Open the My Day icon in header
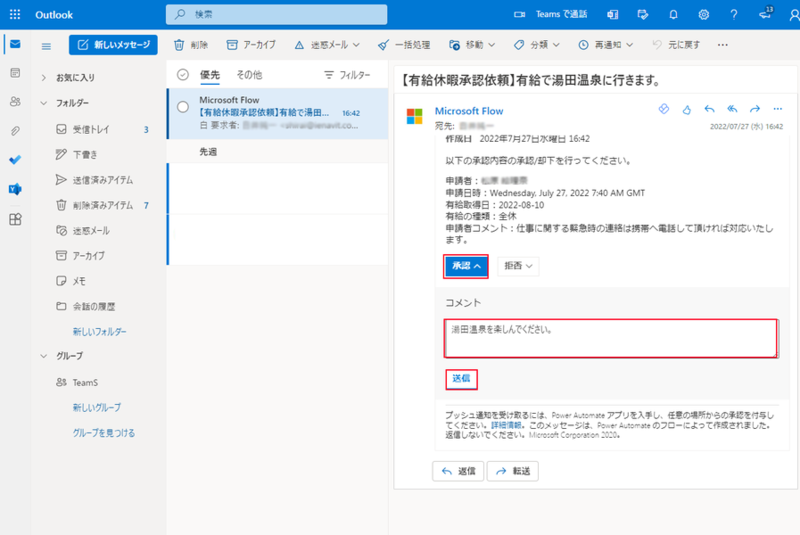Viewport: 800px width, 535px height. pyautogui.click(x=643, y=14)
